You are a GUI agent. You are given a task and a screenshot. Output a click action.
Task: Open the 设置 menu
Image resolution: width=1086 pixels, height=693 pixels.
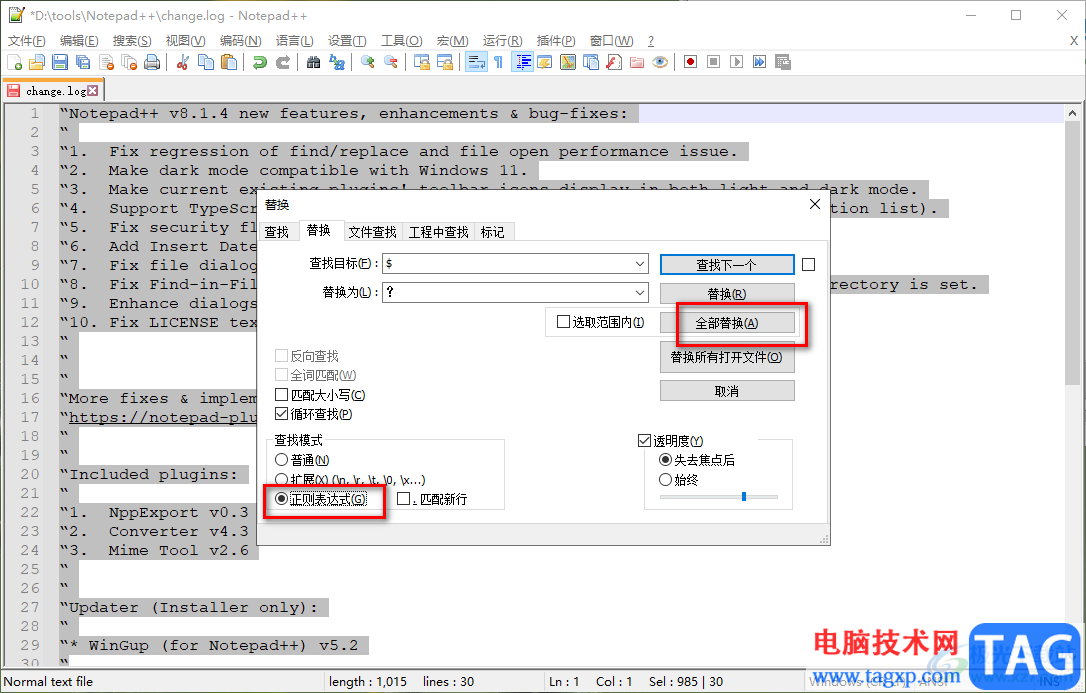(347, 41)
